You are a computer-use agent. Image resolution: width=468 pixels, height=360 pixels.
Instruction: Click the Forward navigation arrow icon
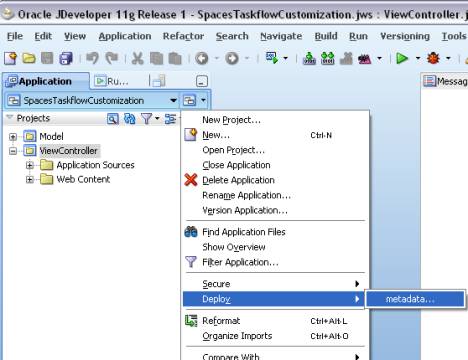(232, 59)
